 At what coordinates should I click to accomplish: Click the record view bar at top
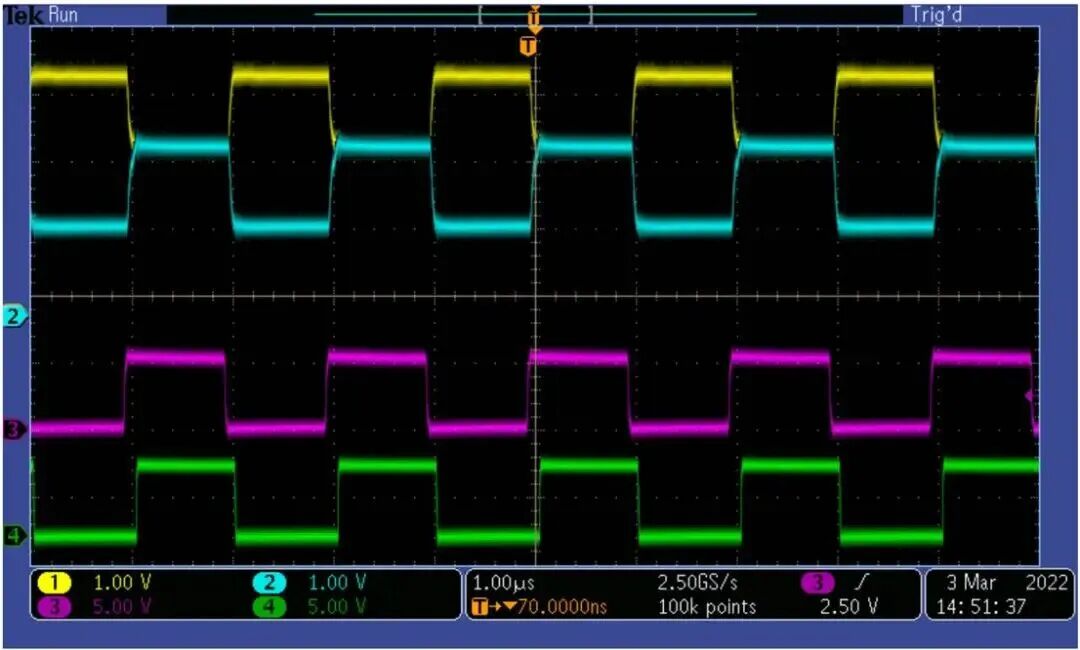coord(534,14)
